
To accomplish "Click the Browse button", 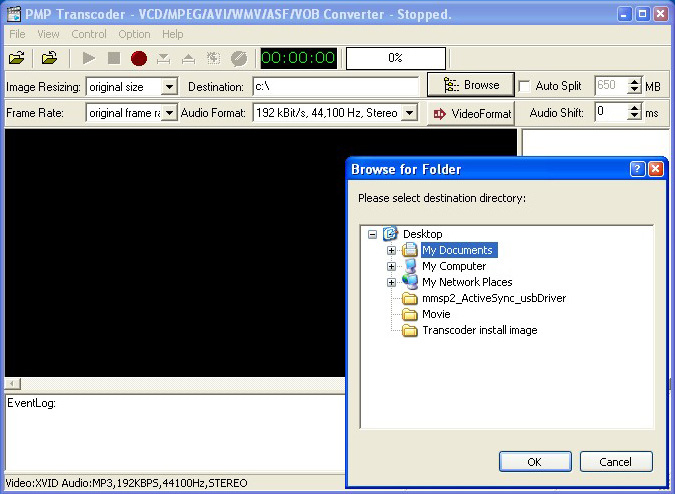I will pyautogui.click(x=471, y=85).
